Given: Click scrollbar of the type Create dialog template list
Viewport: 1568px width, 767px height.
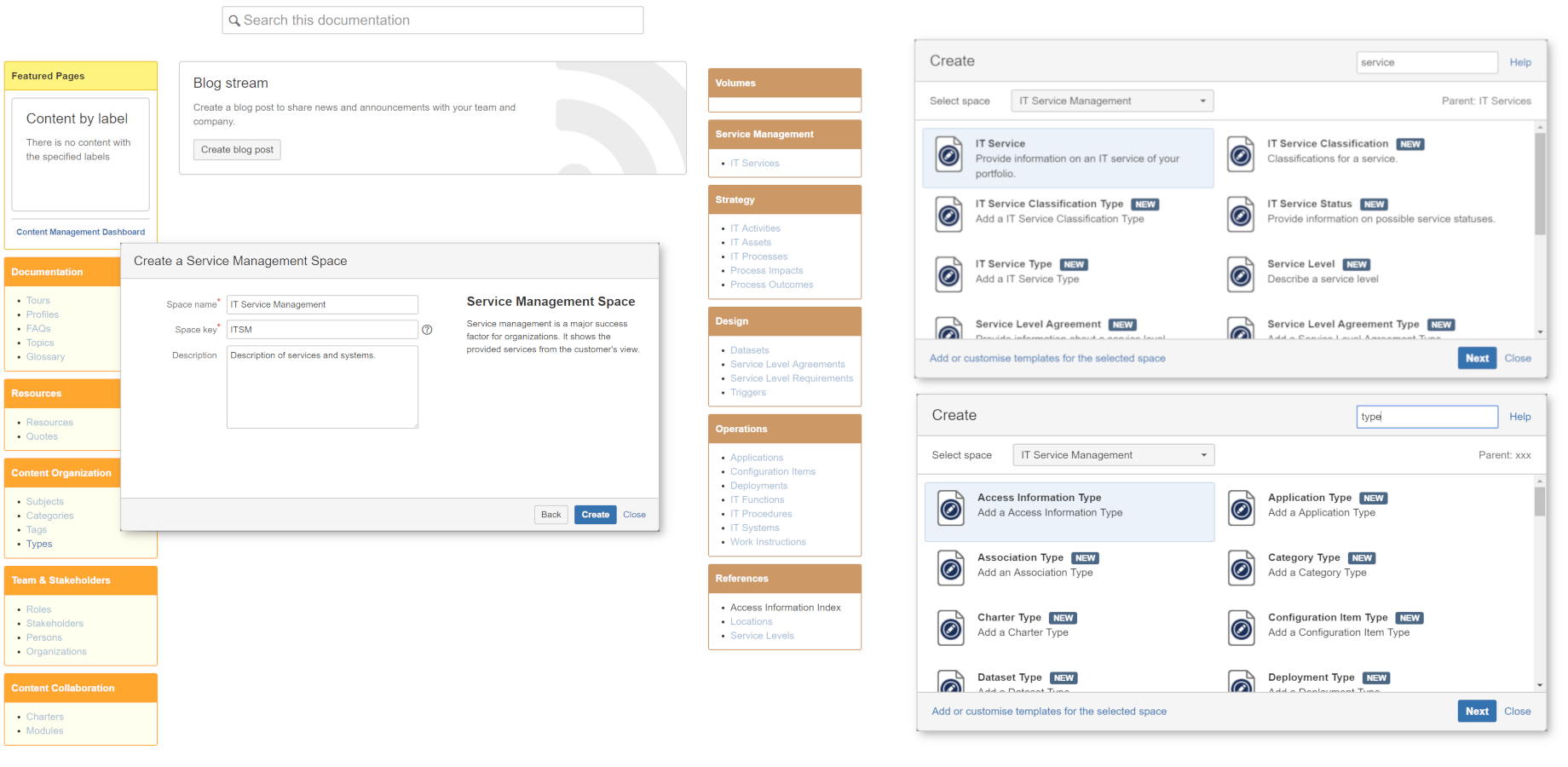Looking at the screenshot, I should 1540,501.
